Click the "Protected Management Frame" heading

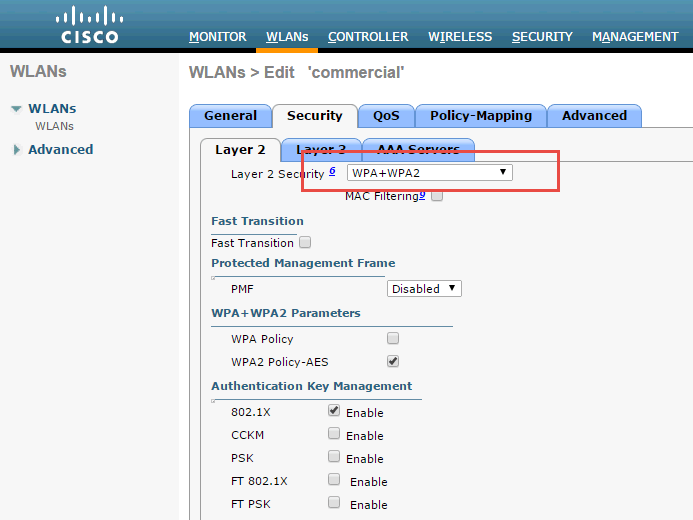coord(303,263)
